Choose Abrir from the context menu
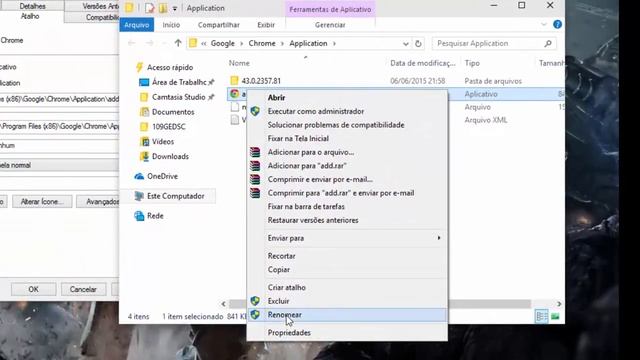Viewport: 640px width, 360px height. click(276, 98)
